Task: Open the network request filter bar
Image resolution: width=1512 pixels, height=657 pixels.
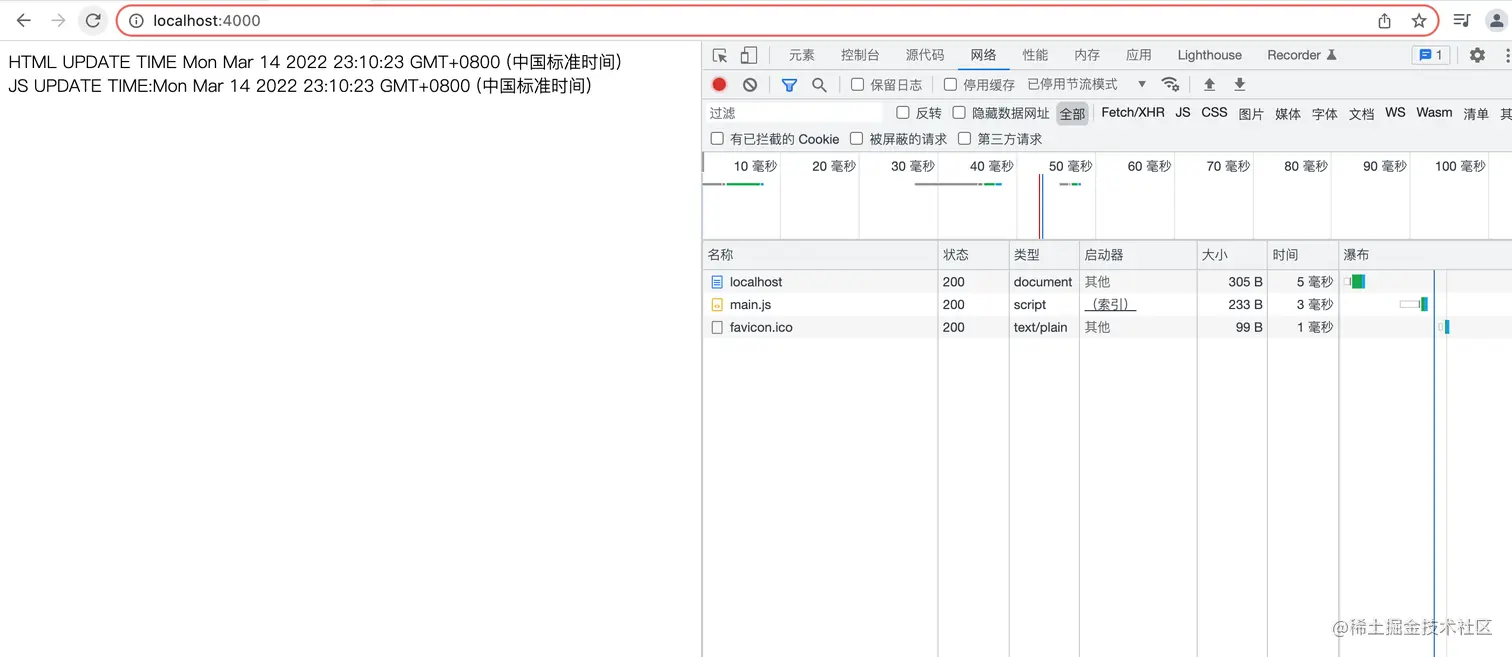Action: coord(789,84)
